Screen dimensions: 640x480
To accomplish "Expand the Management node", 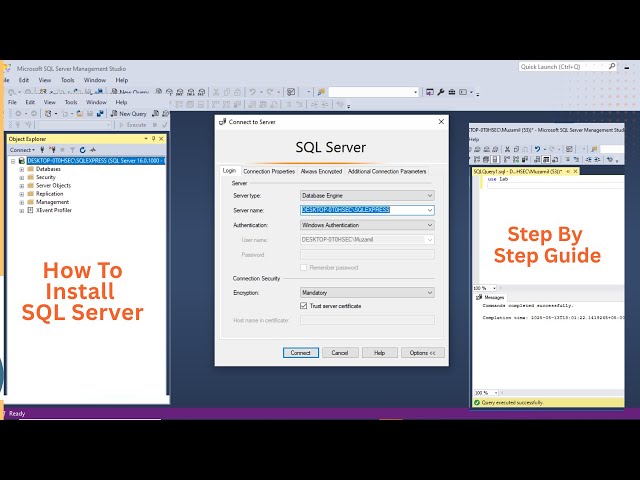I will coord(22,202).
